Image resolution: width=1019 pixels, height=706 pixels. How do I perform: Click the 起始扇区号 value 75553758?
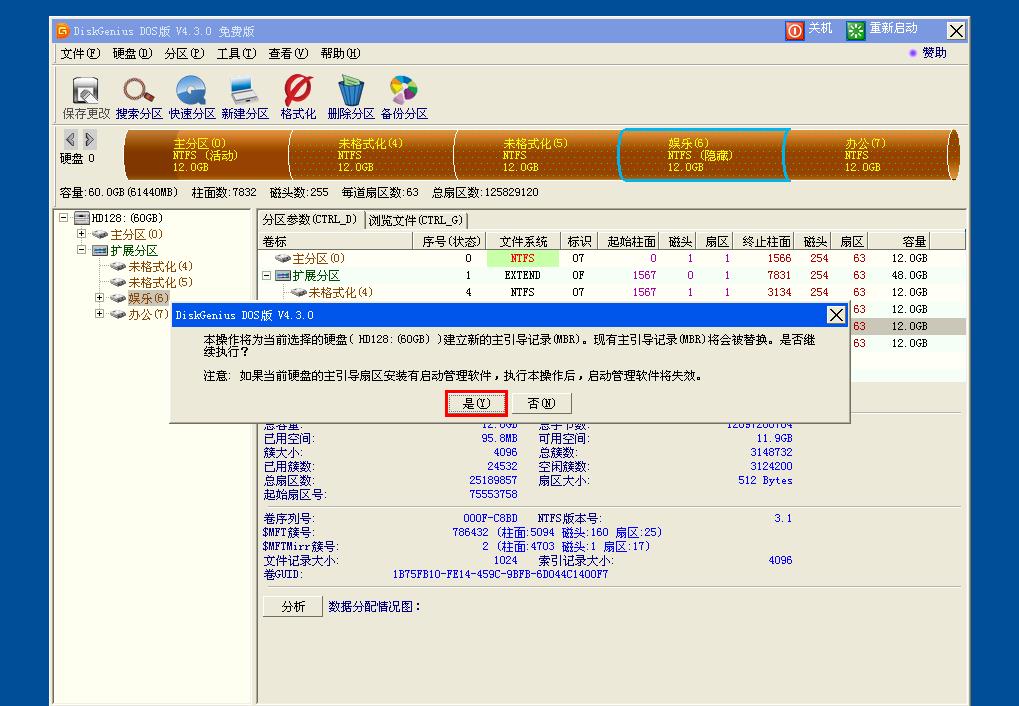(493, 494)
